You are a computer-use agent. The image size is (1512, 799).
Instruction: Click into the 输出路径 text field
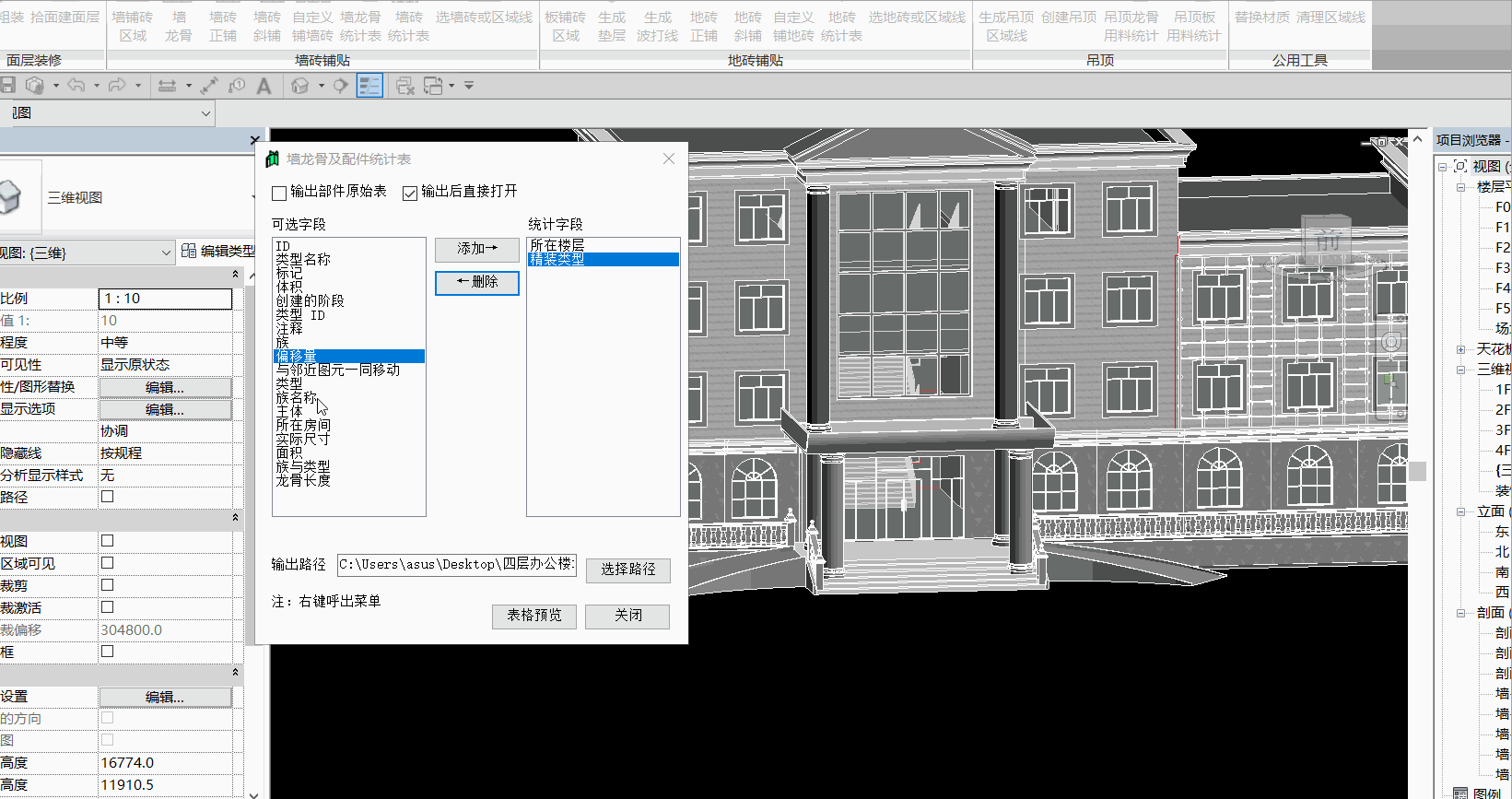click(457, 565)
